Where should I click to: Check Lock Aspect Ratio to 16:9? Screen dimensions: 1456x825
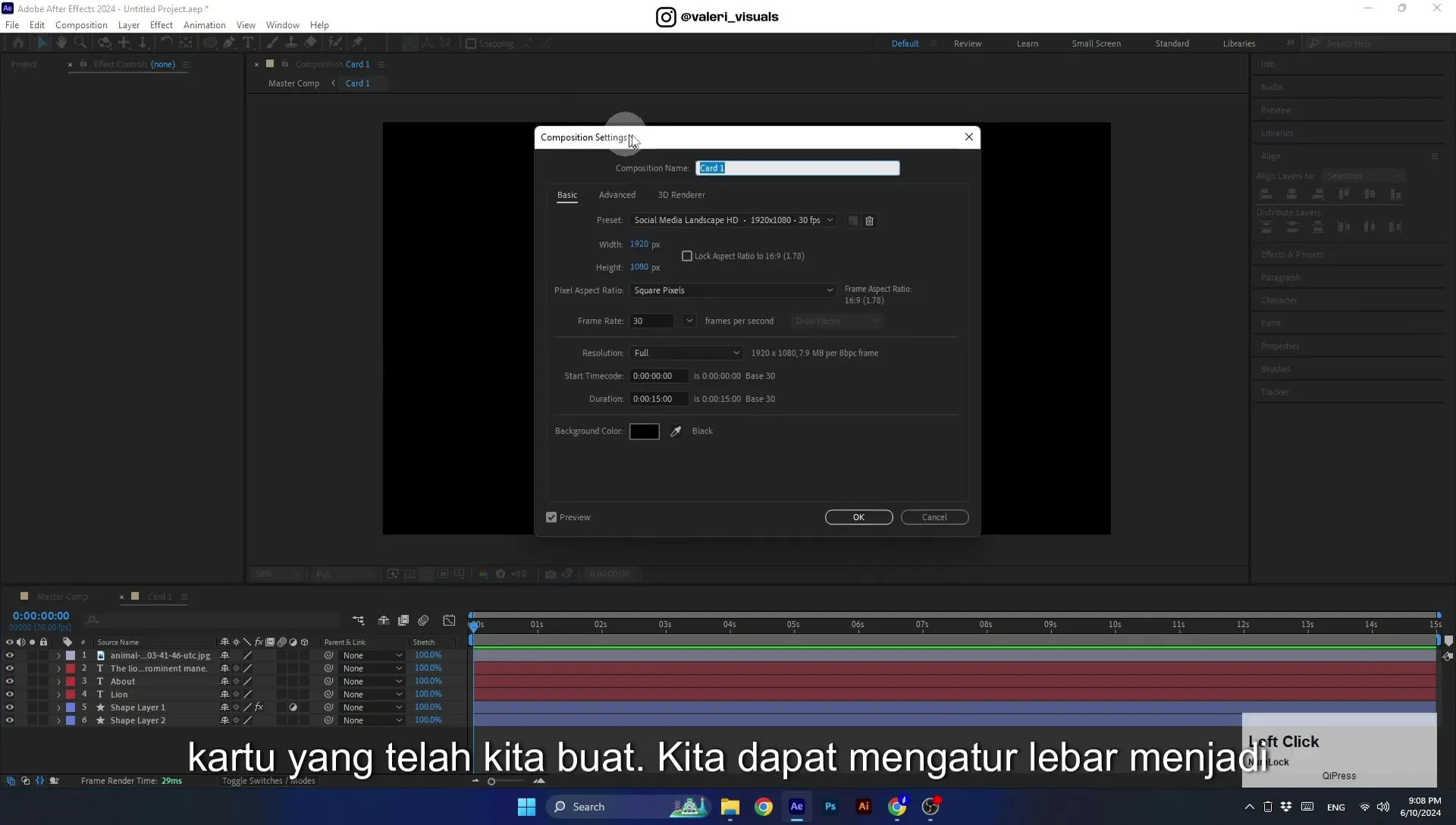pyautogui.click(x=687, y=256)
